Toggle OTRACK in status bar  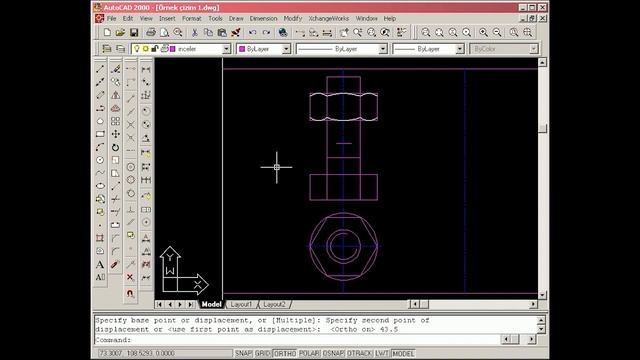point(360,353)
